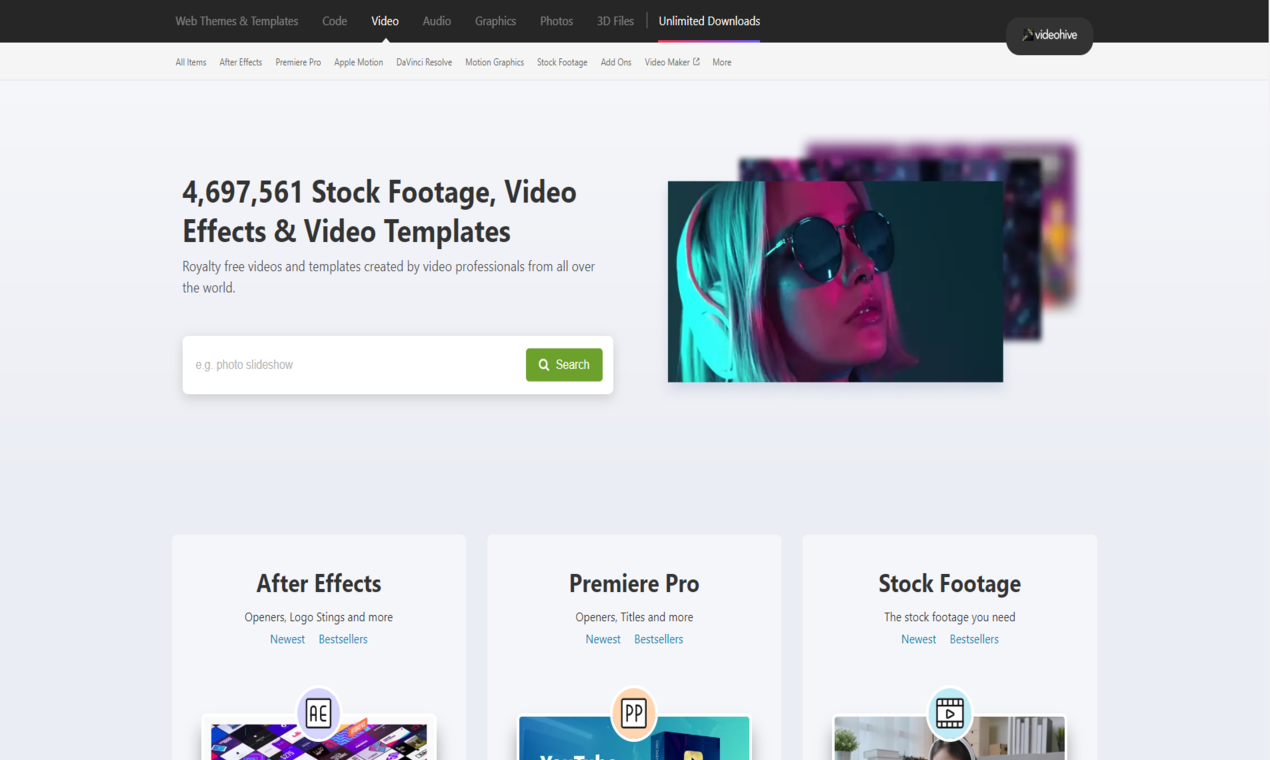Click 'The stock footage you need' text
The width and height of the screenshot is (1270, 760).
coord(949,617)
